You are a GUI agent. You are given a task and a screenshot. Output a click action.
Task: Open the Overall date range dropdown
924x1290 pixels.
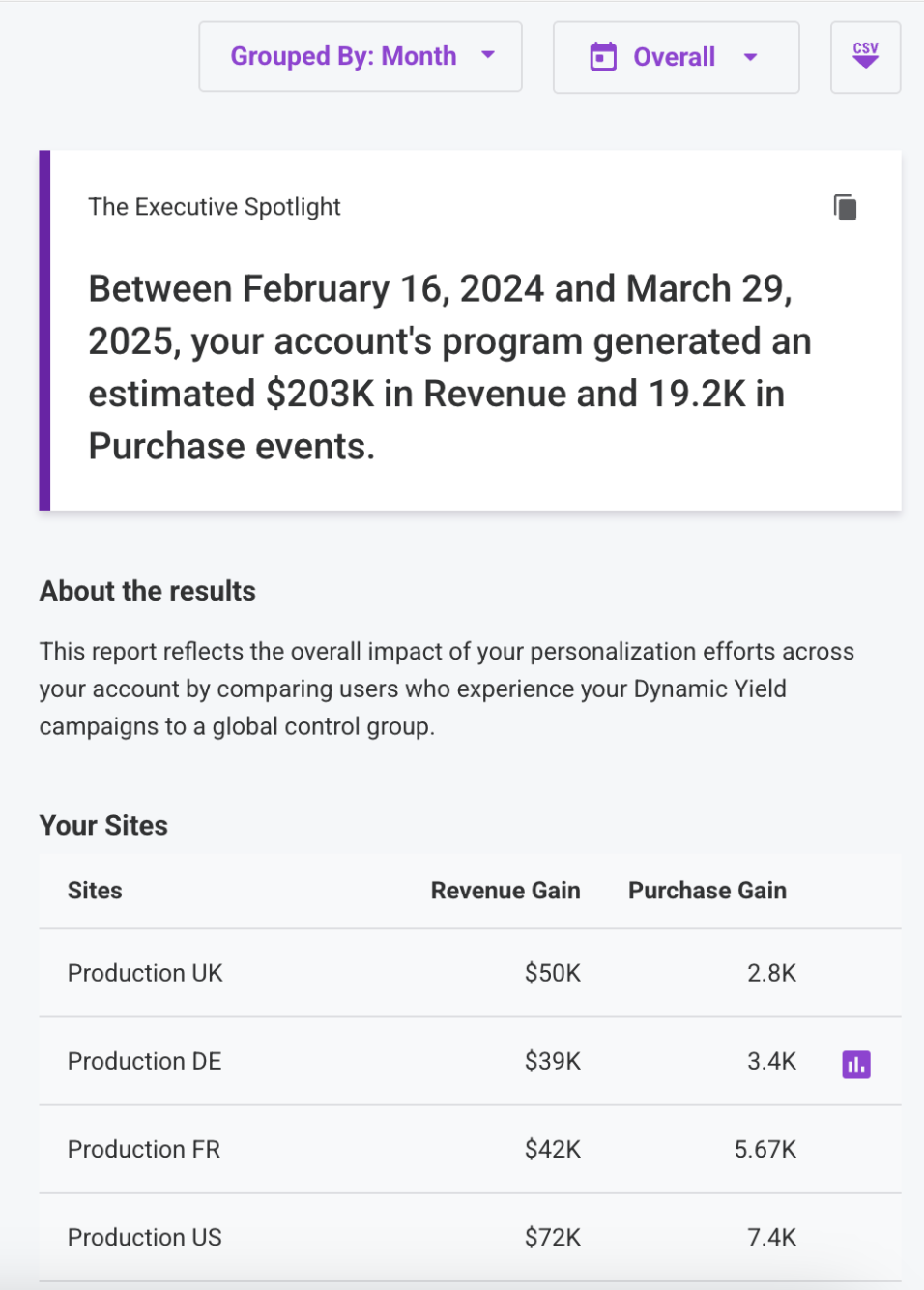point(676,58)
